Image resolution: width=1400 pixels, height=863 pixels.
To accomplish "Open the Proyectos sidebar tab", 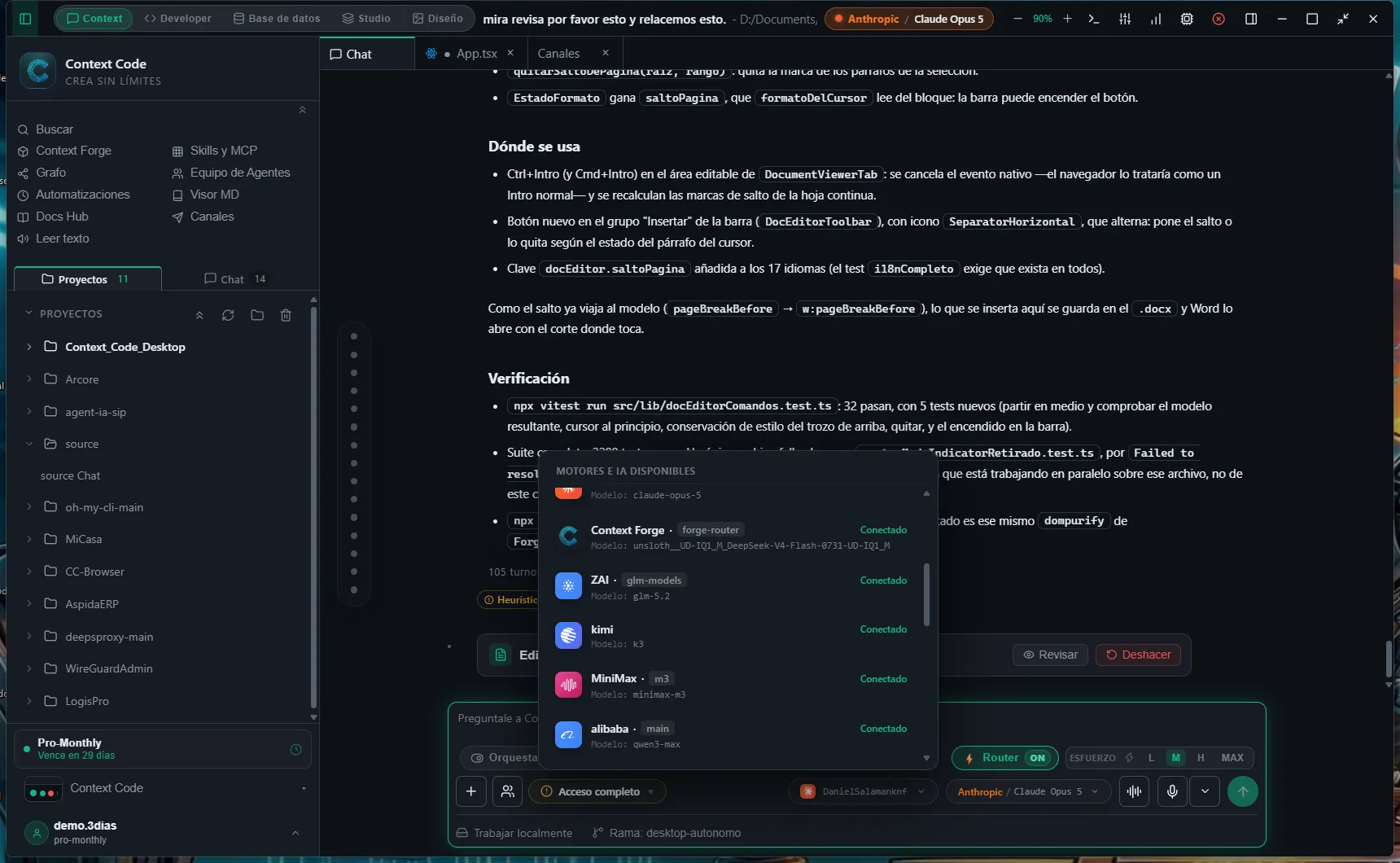I will [x=88, y=278].
